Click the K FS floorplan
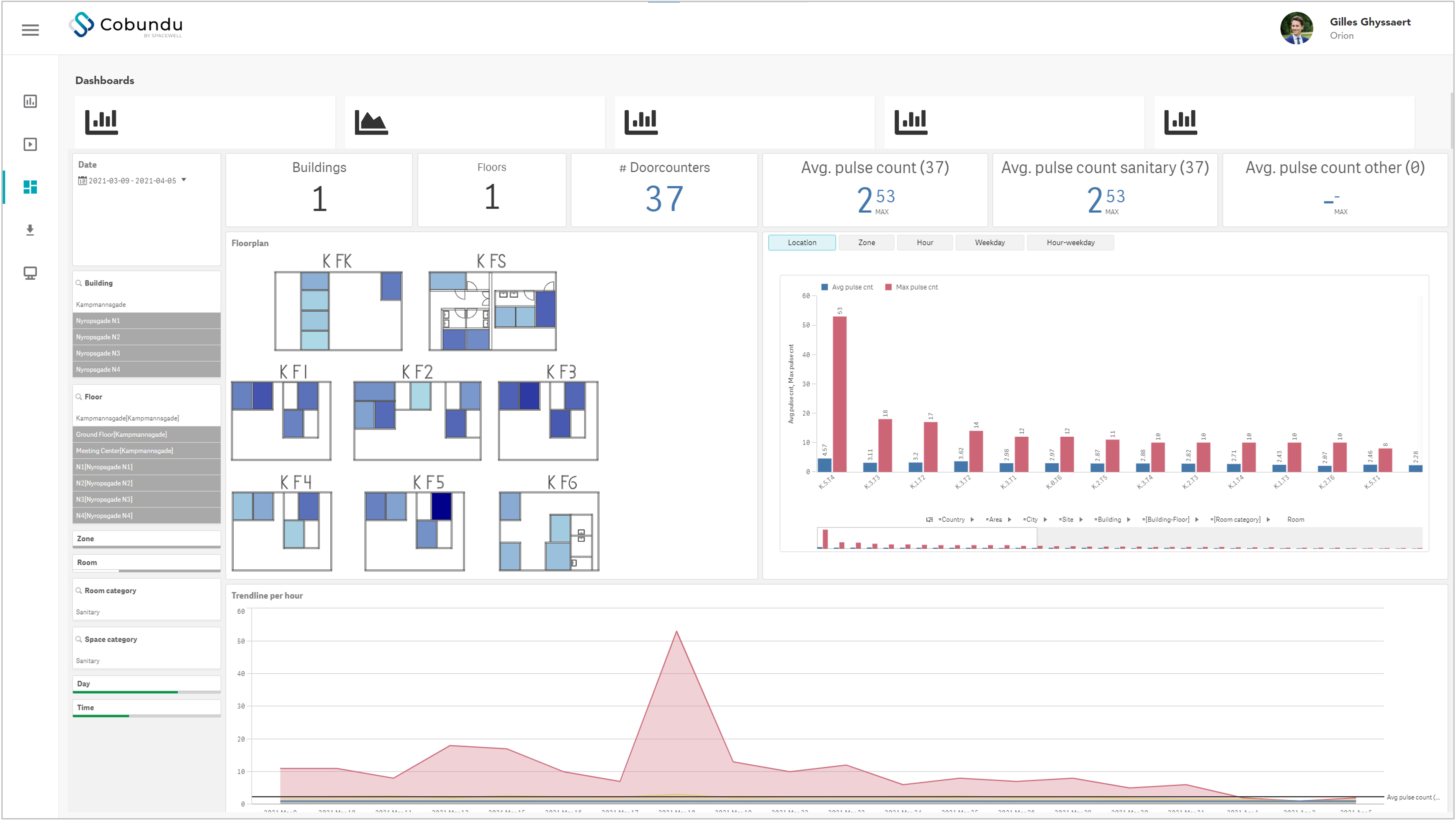The width and height of the screenshot is (1456, 821). pyautogui.click(x=492, y=311)
